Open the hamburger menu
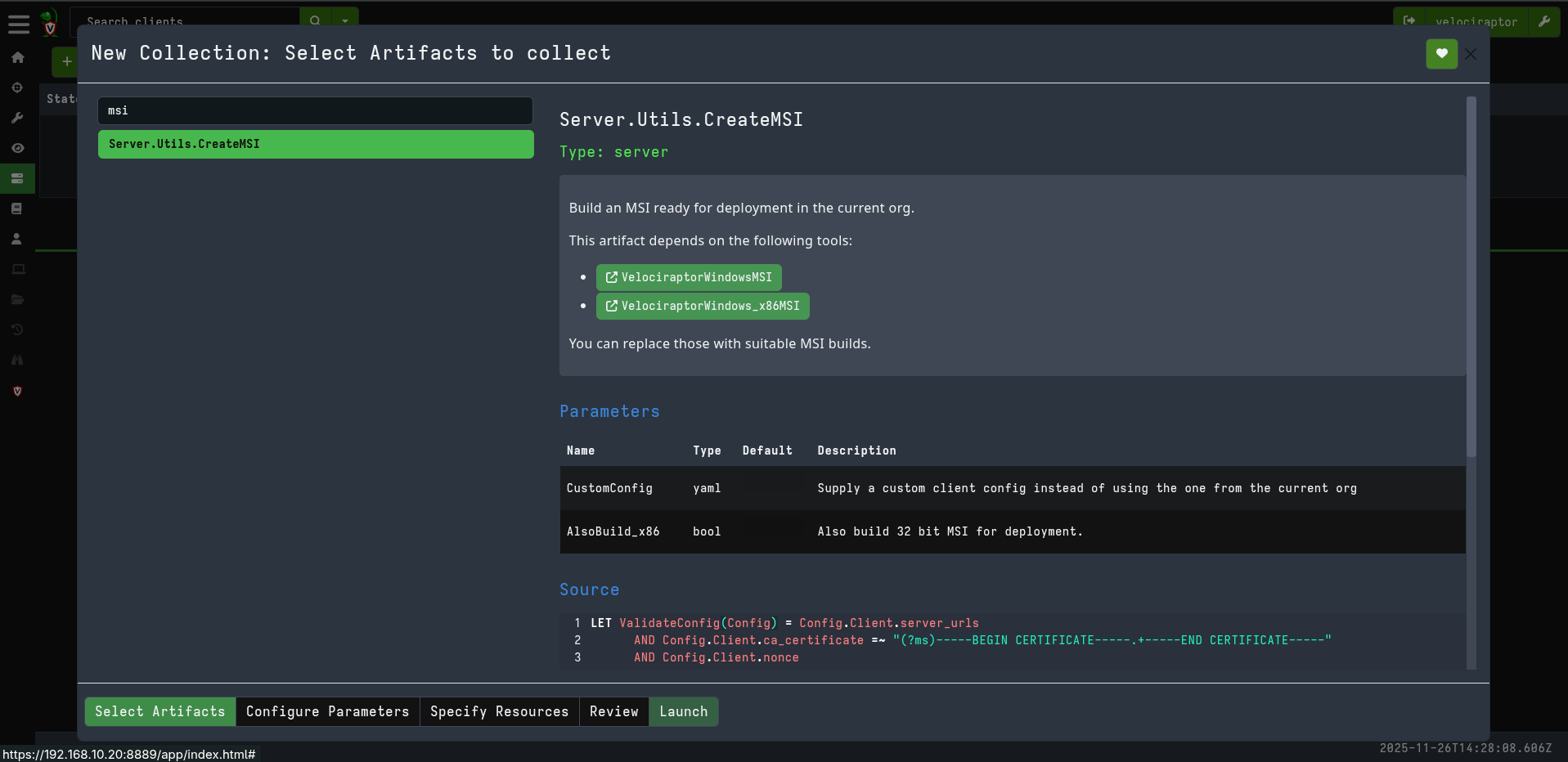The width and height of the screenshot is (1568, 762). click(x=19, y=25)
